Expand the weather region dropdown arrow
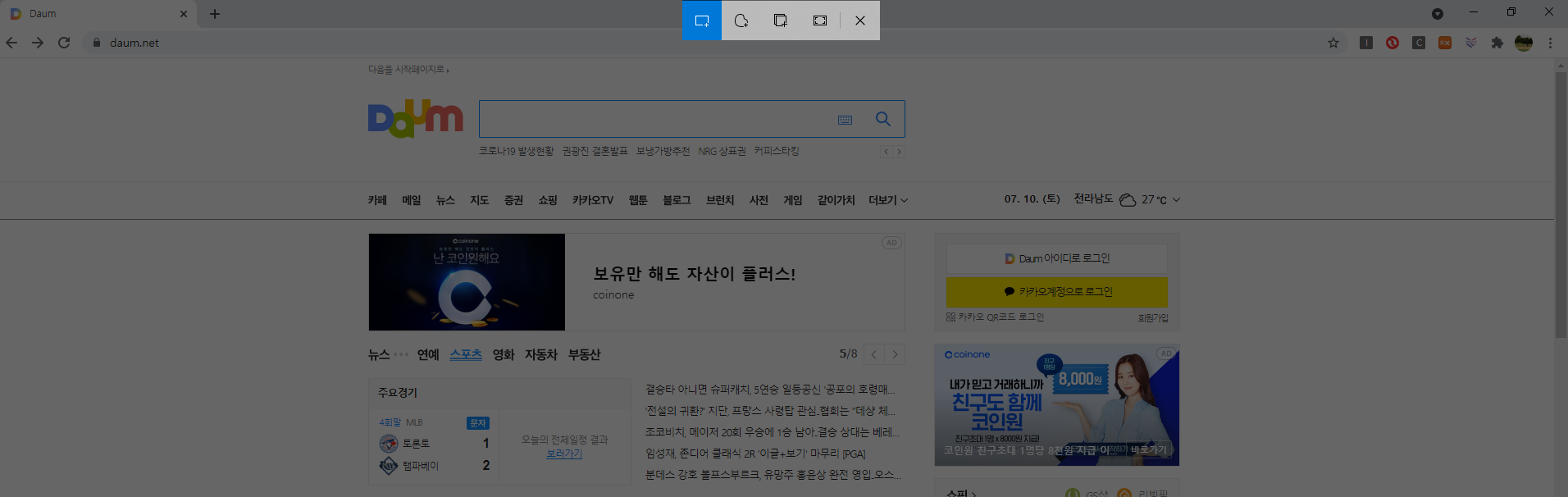1568x497 pixels. (1176, 200)
